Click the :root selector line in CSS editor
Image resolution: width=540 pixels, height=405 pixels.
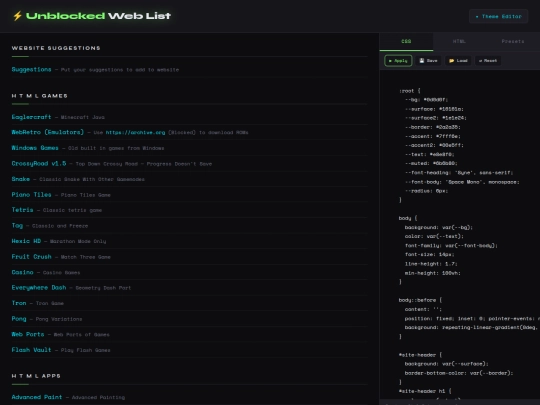tap(409, 91)
